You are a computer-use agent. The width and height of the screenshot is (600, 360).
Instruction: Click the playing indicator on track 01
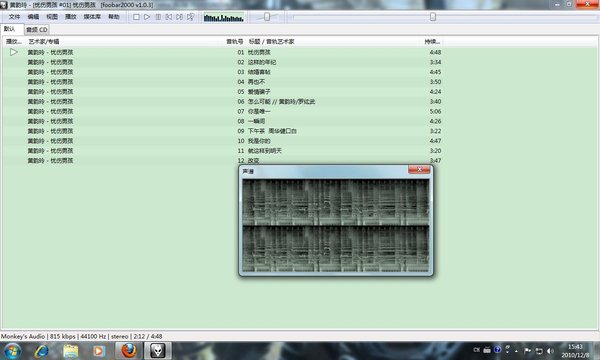coord(14,52)
